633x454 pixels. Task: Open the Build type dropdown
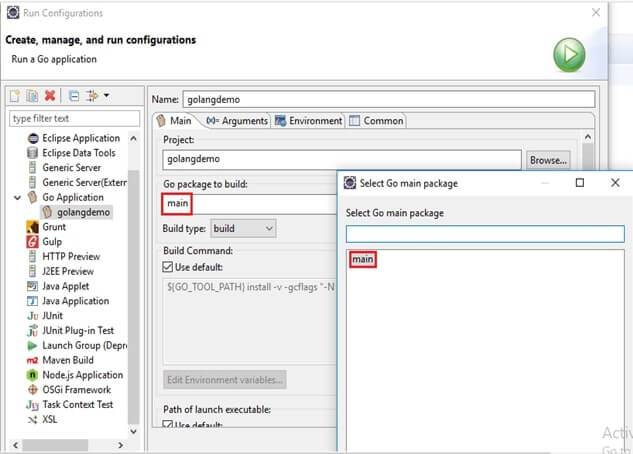[242, 228]
